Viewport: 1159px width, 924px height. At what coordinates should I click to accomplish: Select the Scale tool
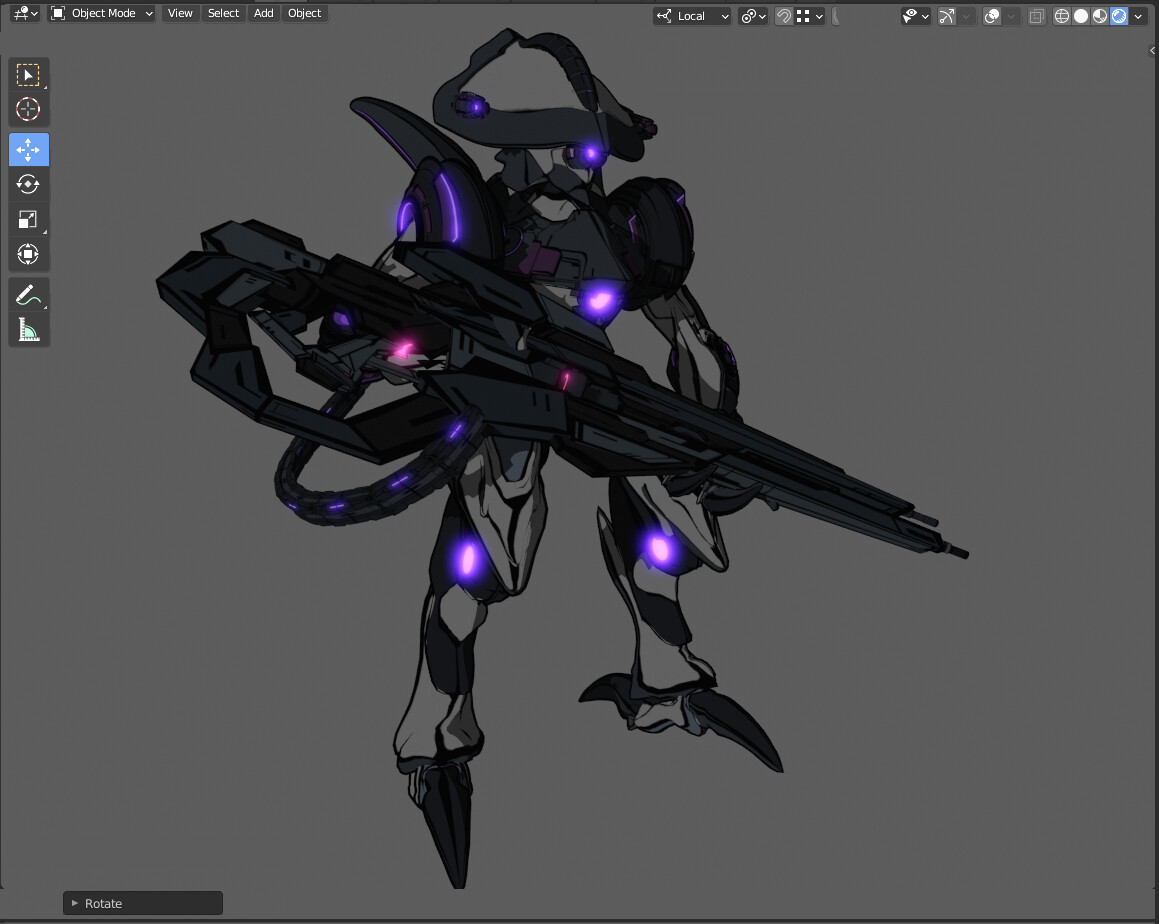(29, 219)
